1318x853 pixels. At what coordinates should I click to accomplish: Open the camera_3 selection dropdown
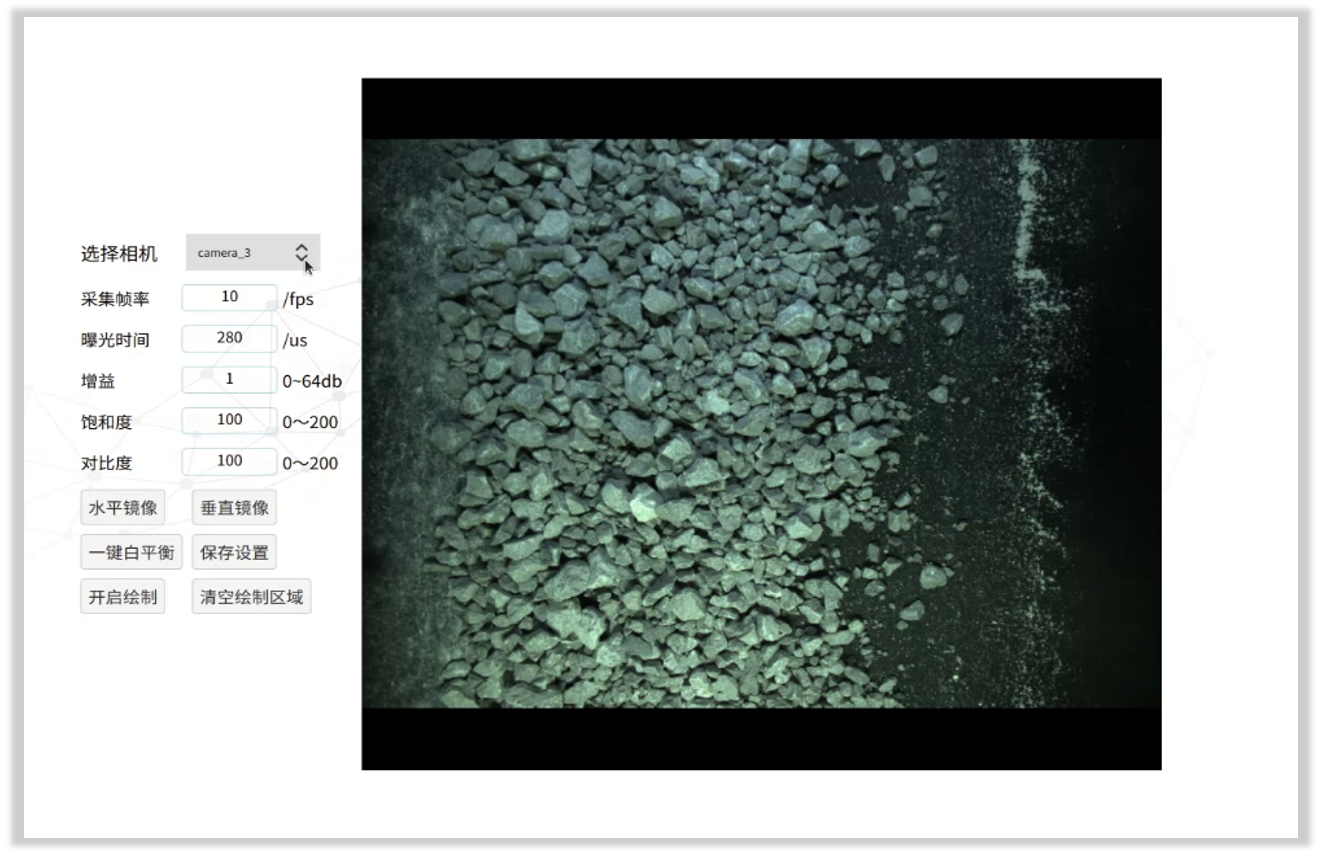(x=240, y=253)
